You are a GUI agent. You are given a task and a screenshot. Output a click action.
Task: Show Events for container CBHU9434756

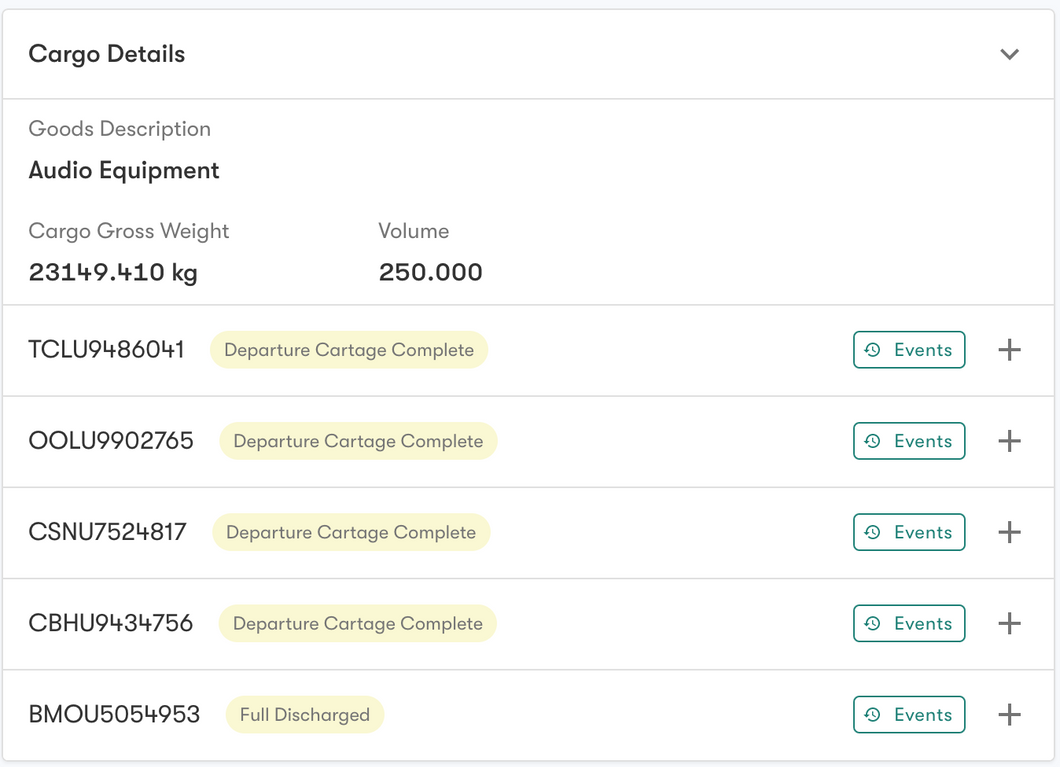pyautogui.click(x=908, y=624)
